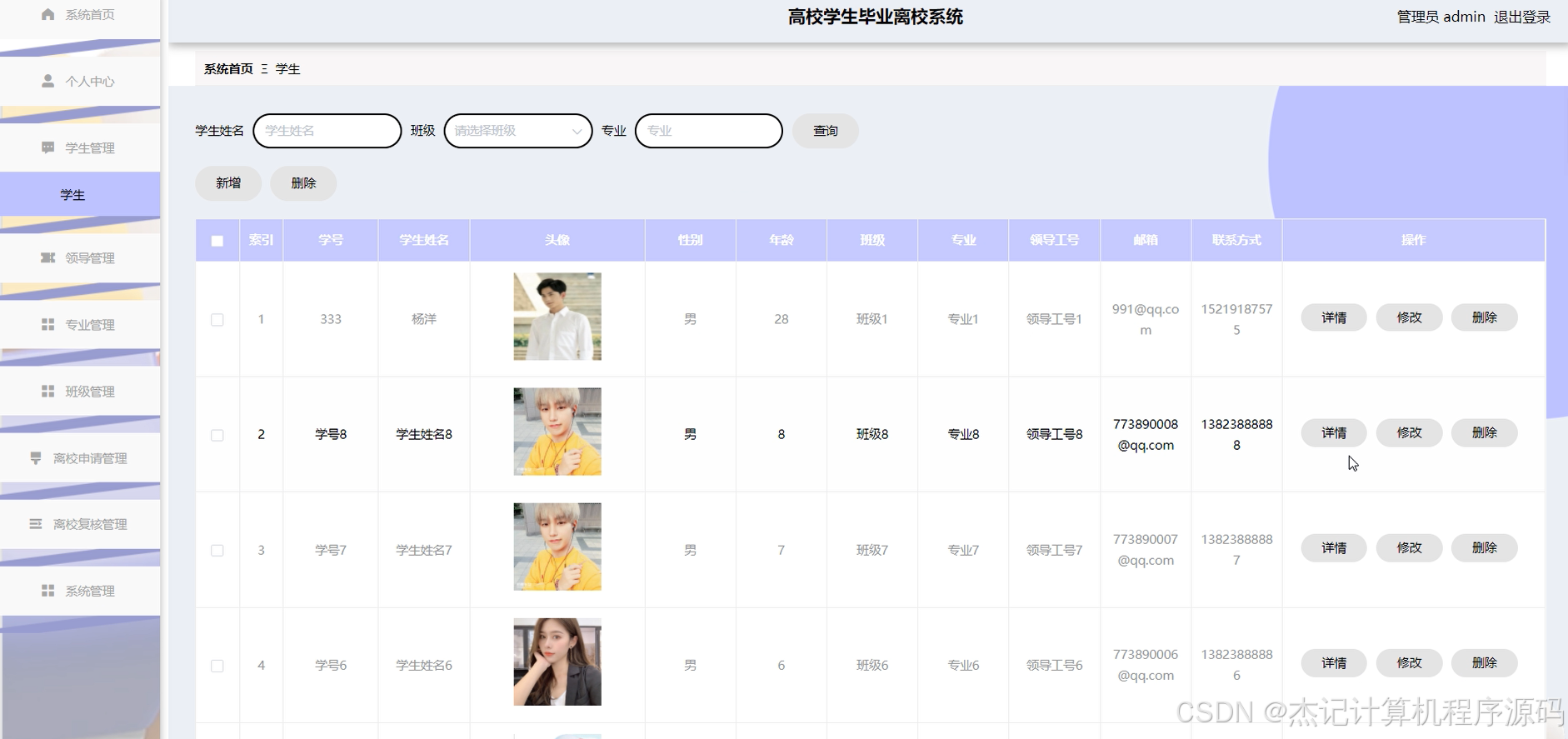Open avatar photo in 学号7 row

point(557,547)
